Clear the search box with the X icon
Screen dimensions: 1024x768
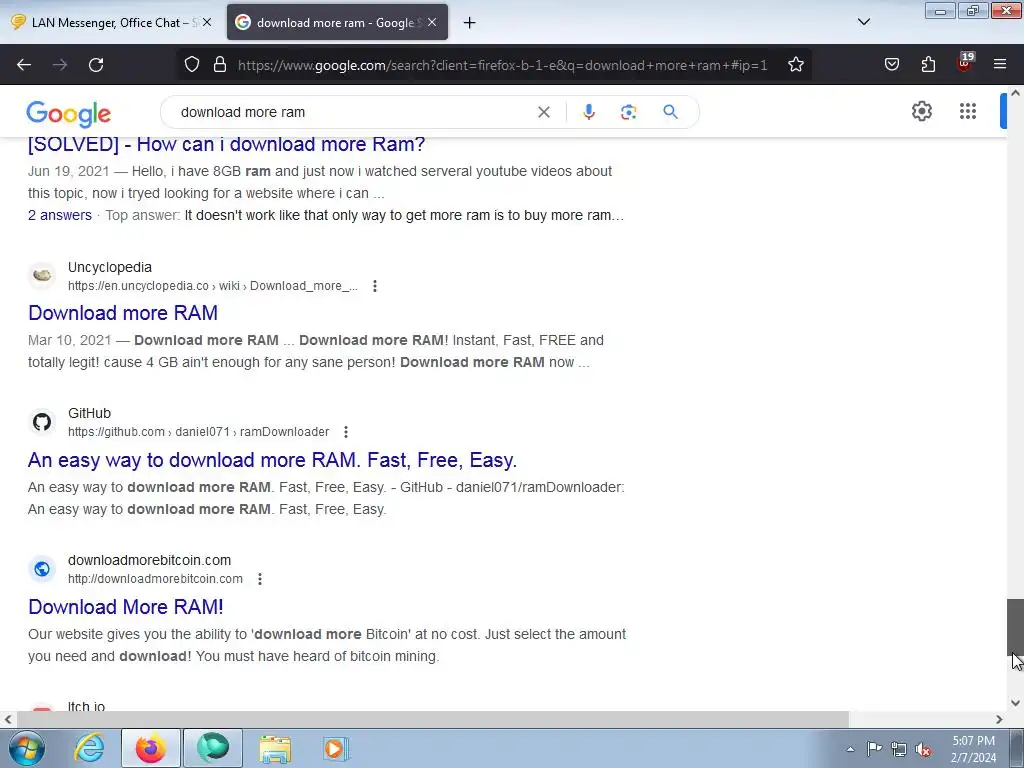543,112
